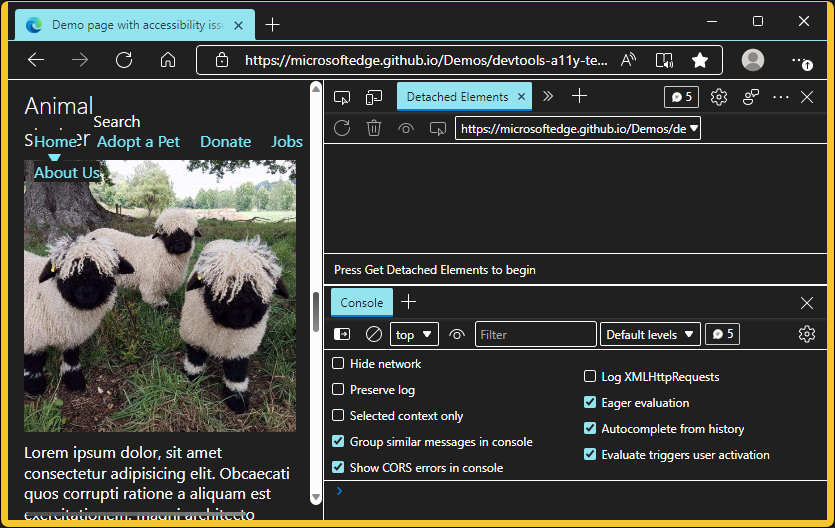Select the Demo page with accessibility issues tab
This screenshot has height=528, width=835.
[135, 24]
